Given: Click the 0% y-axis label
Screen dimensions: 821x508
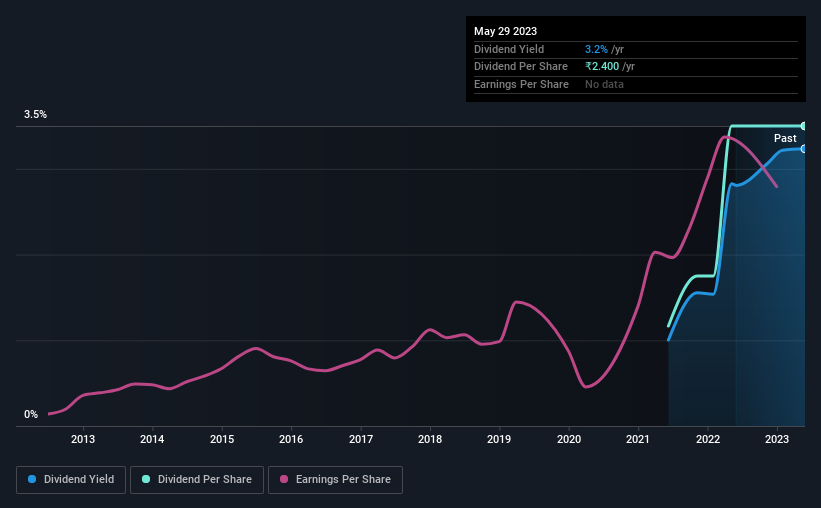Looking at the screenshot, I should pos(31,415).
